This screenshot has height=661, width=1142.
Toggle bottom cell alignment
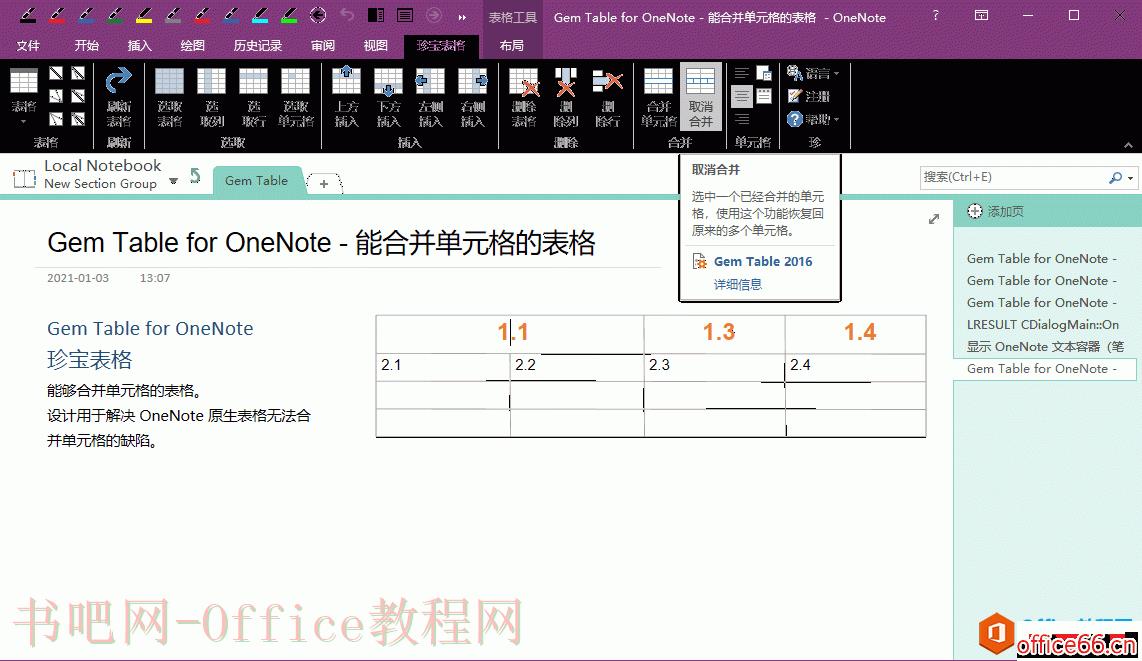coord(741,119)
